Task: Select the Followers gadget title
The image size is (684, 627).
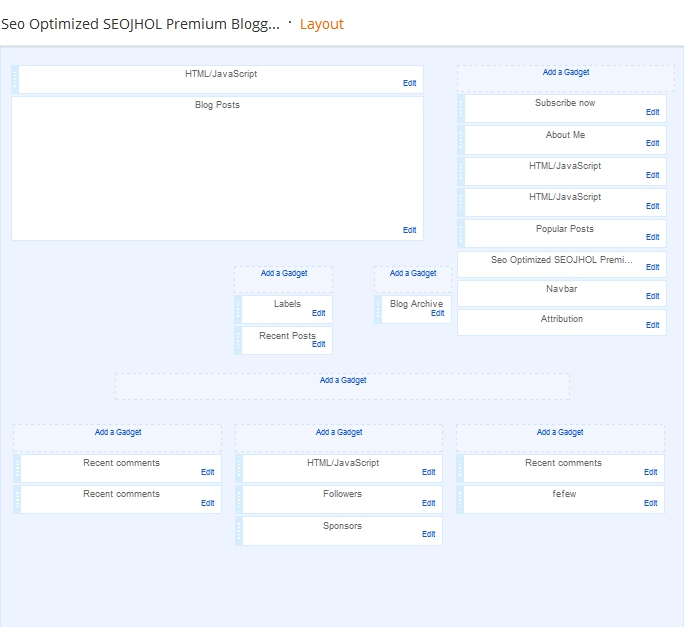Action: (342, 494)
